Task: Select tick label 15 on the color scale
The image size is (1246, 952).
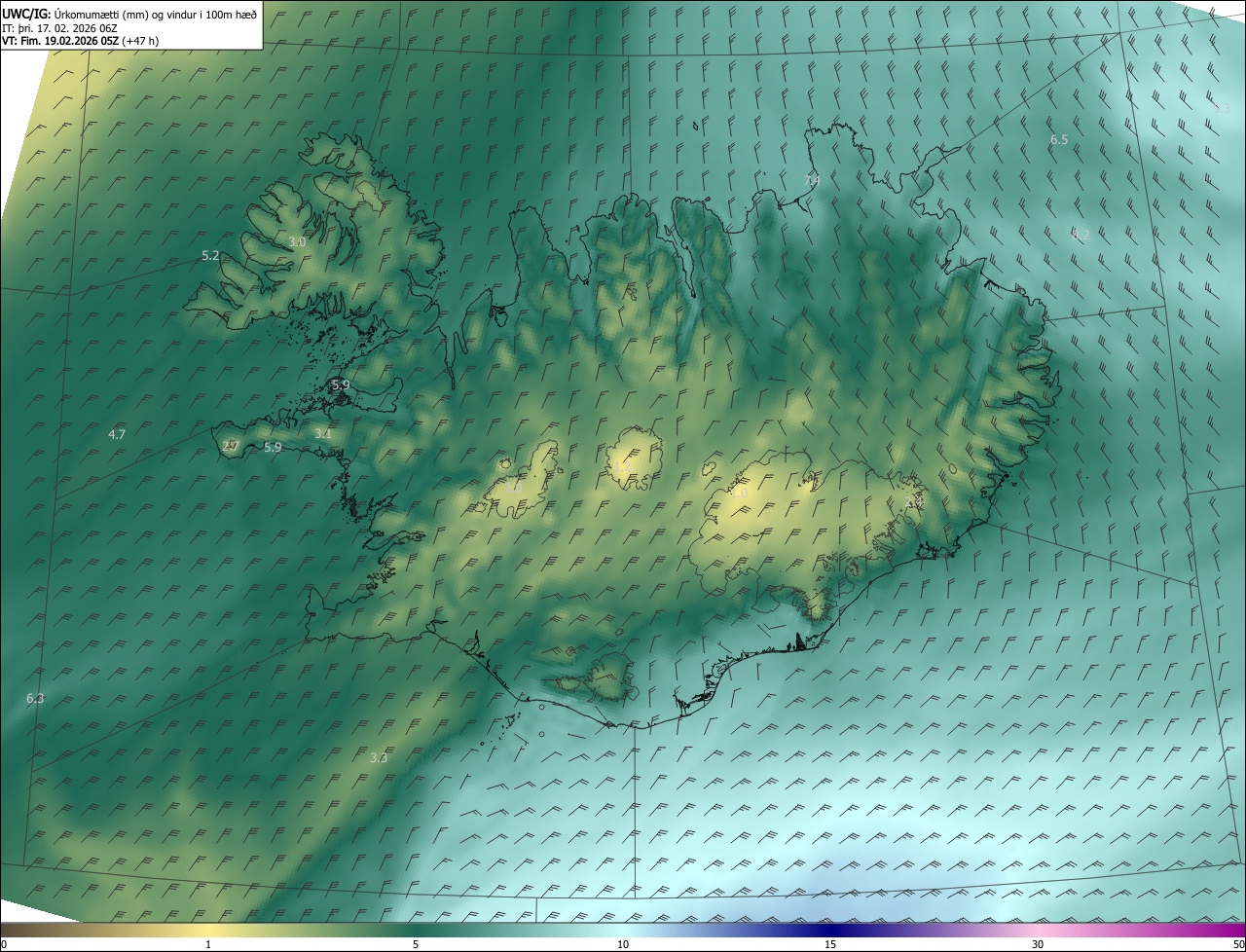Action: [x=830, y=944]
